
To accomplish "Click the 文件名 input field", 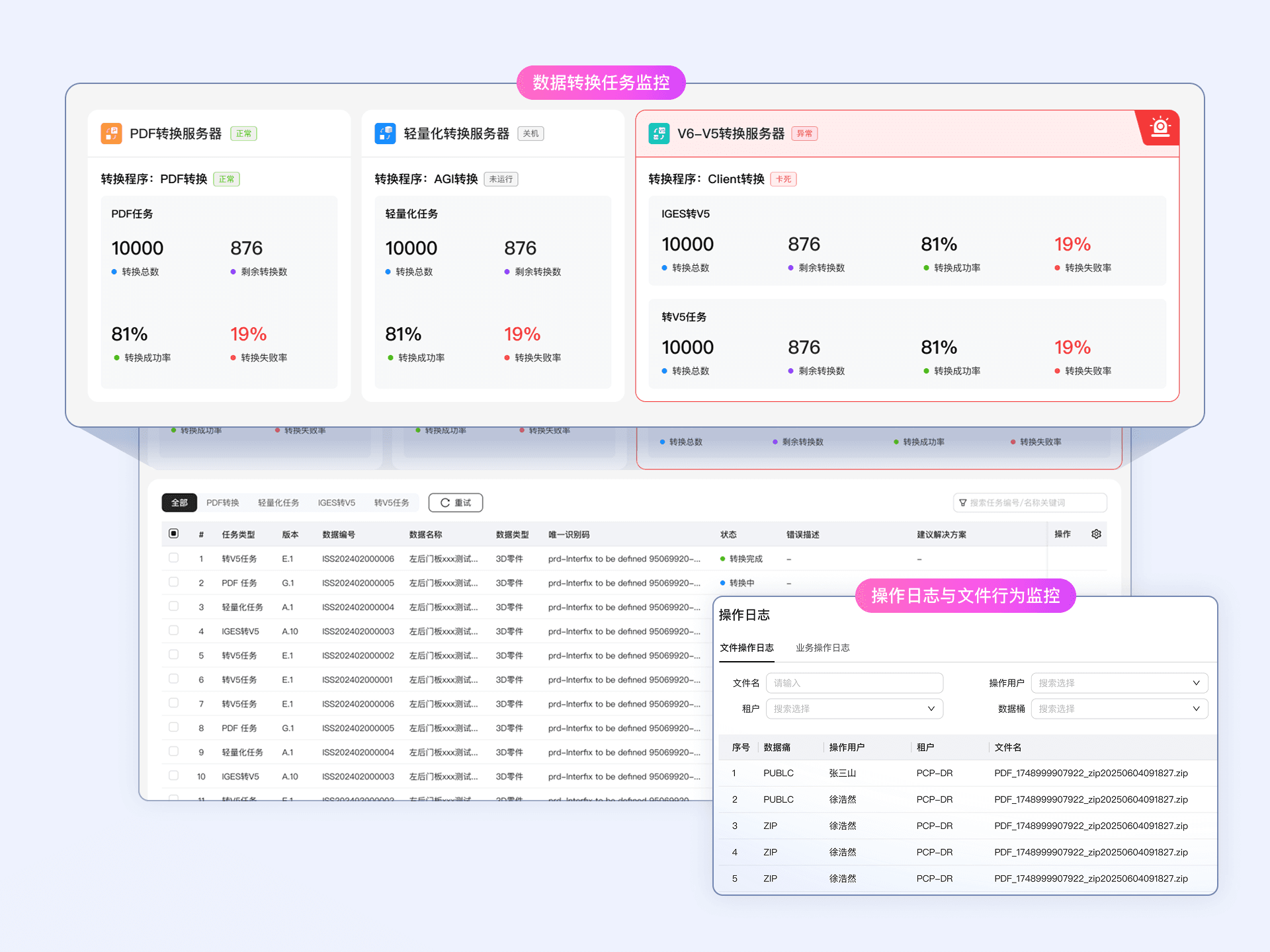I will tap(854, 683).
